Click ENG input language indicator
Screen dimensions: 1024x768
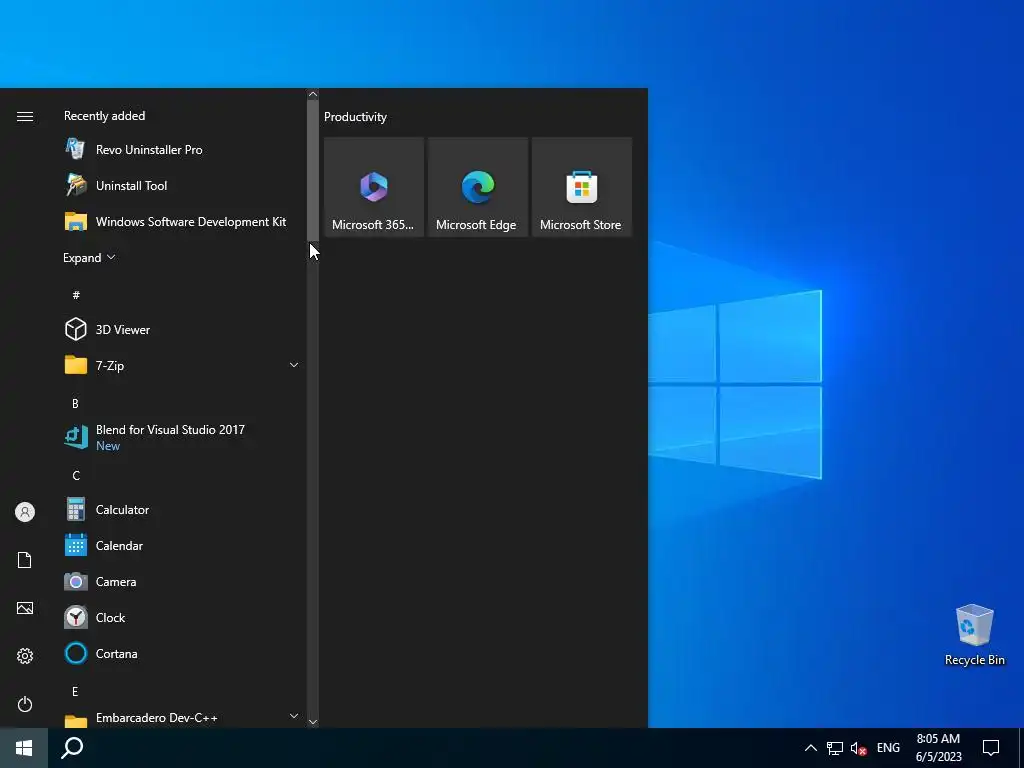click(x=888, y=748)
